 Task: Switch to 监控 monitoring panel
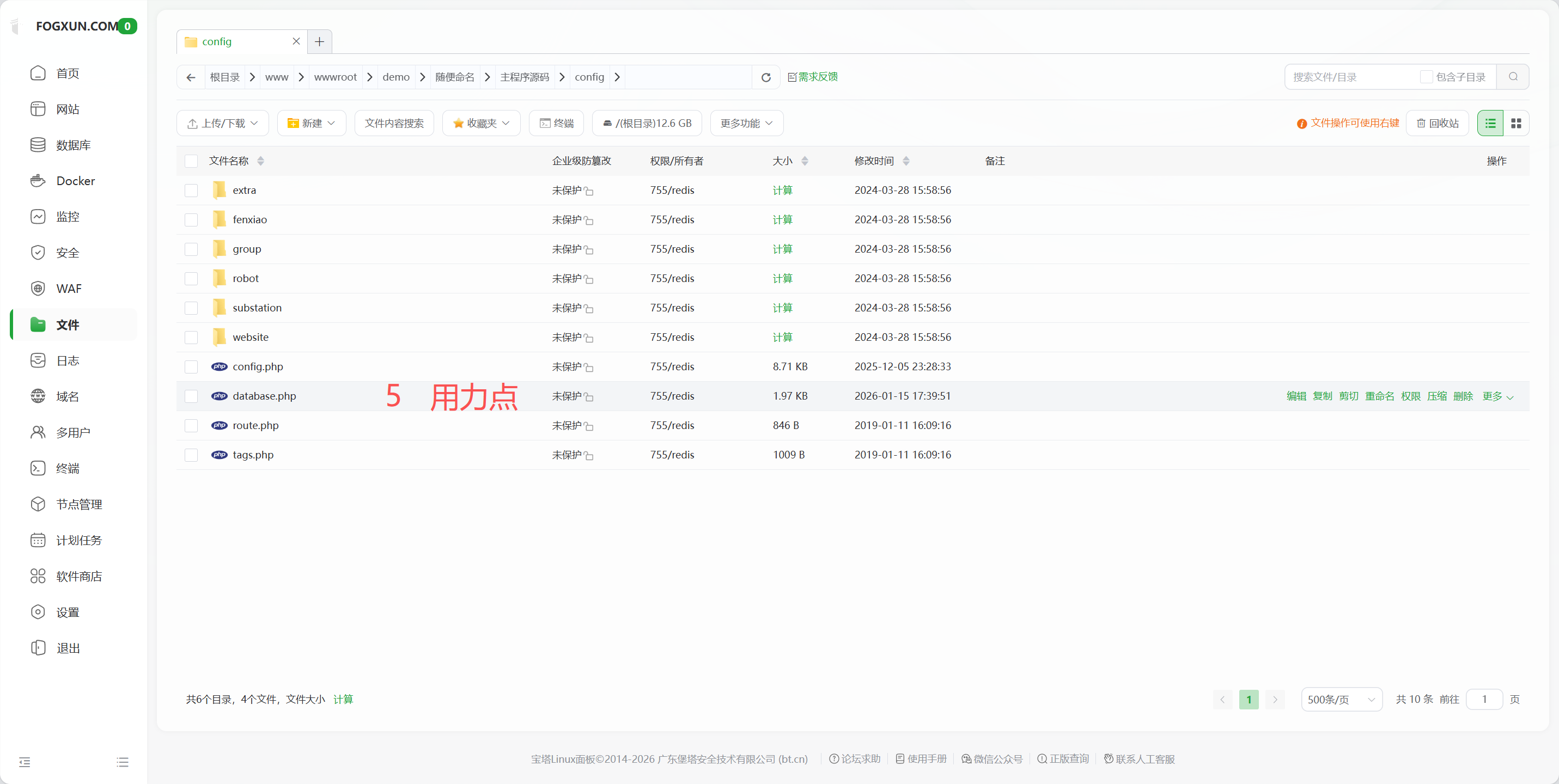(68, 216)
